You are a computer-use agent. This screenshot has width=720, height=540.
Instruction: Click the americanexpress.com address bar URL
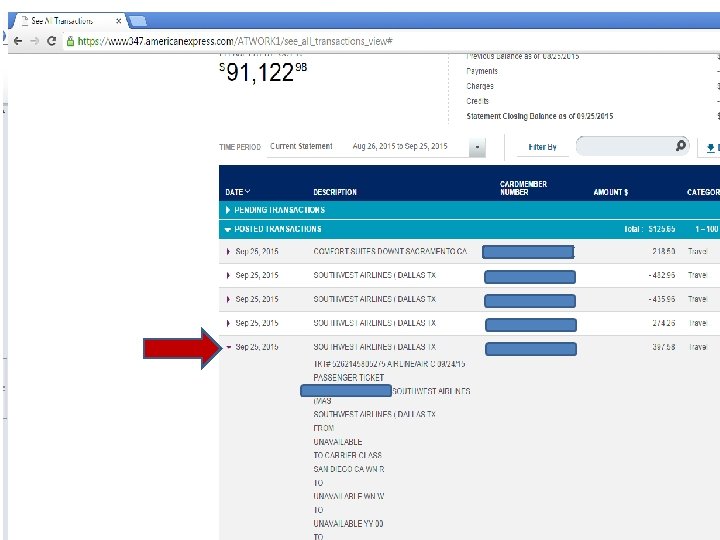(x=235, y=41)
